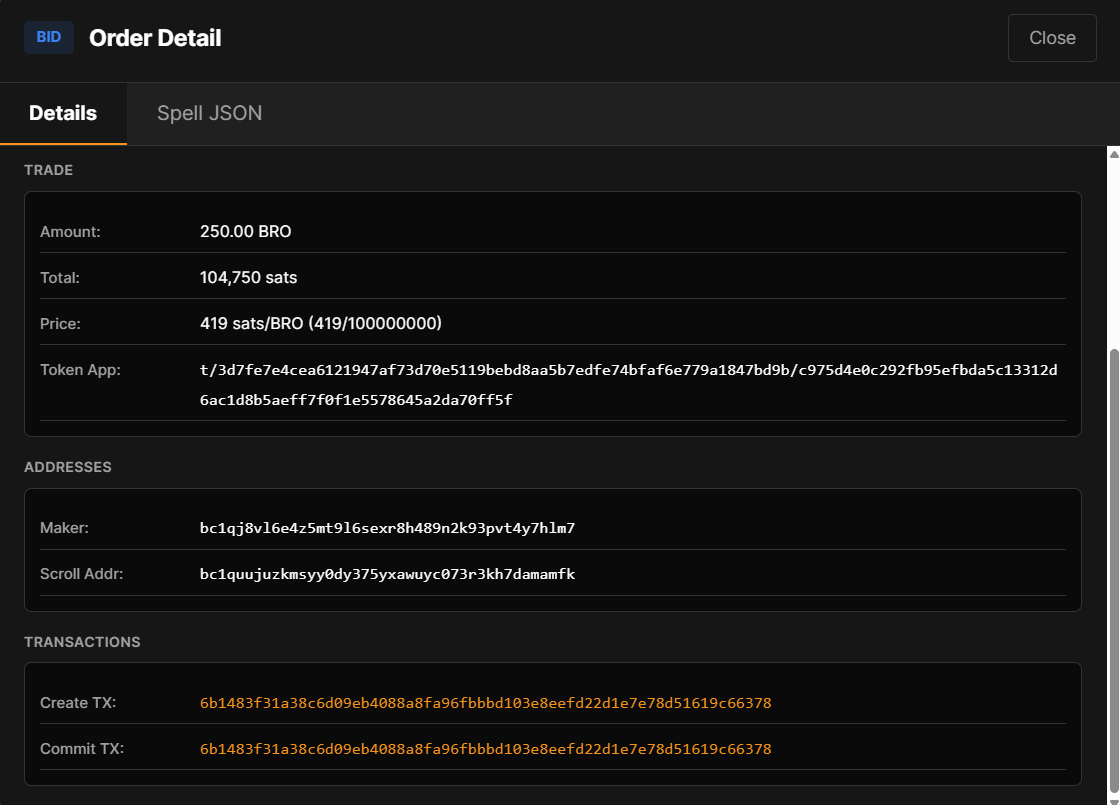Click the TRANSACTIONS section heading
Image resolution: width=1120 pixels, height=805 pixels.
coord(82,642)
